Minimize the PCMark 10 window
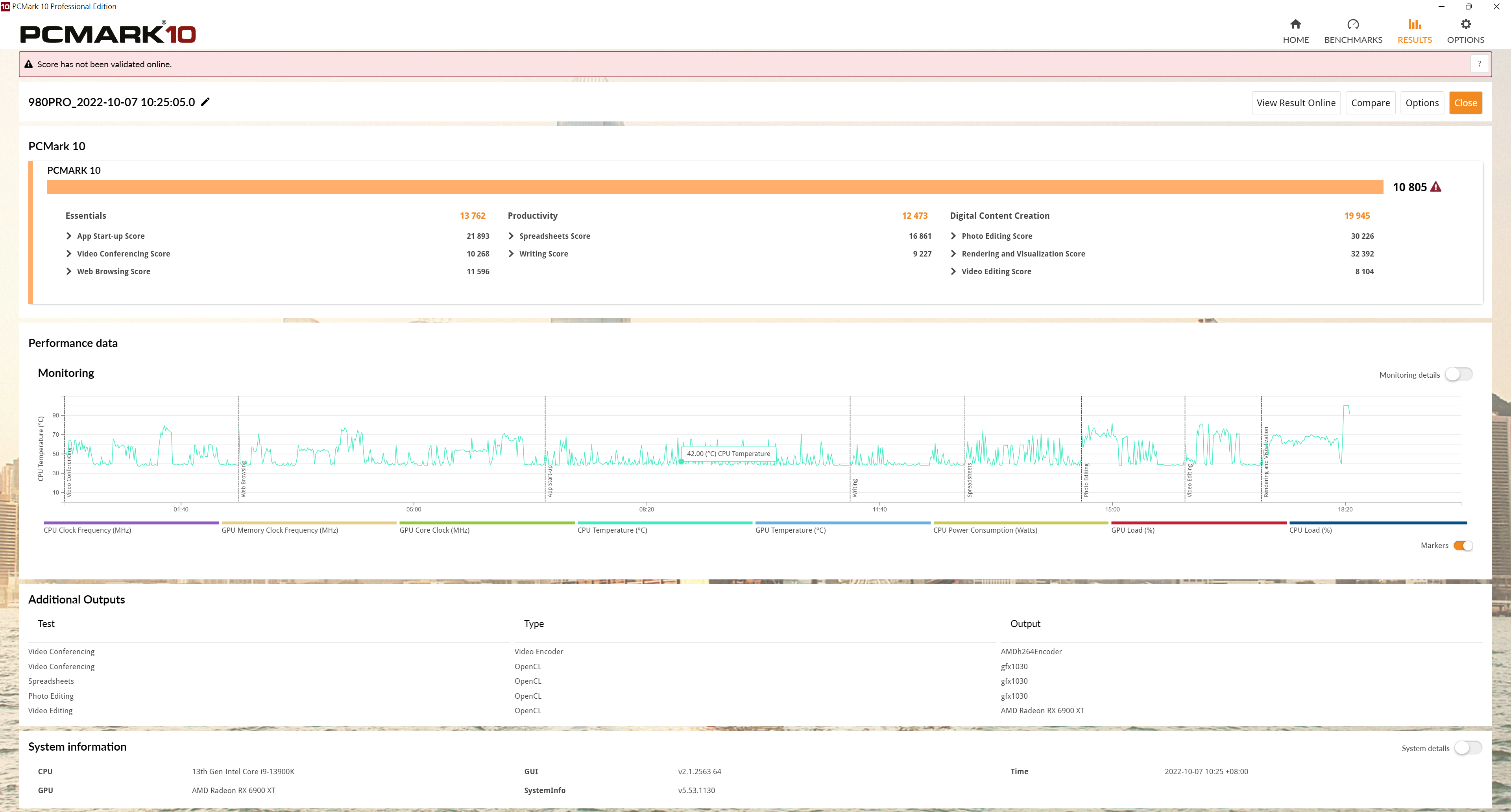 point(1441,6)
